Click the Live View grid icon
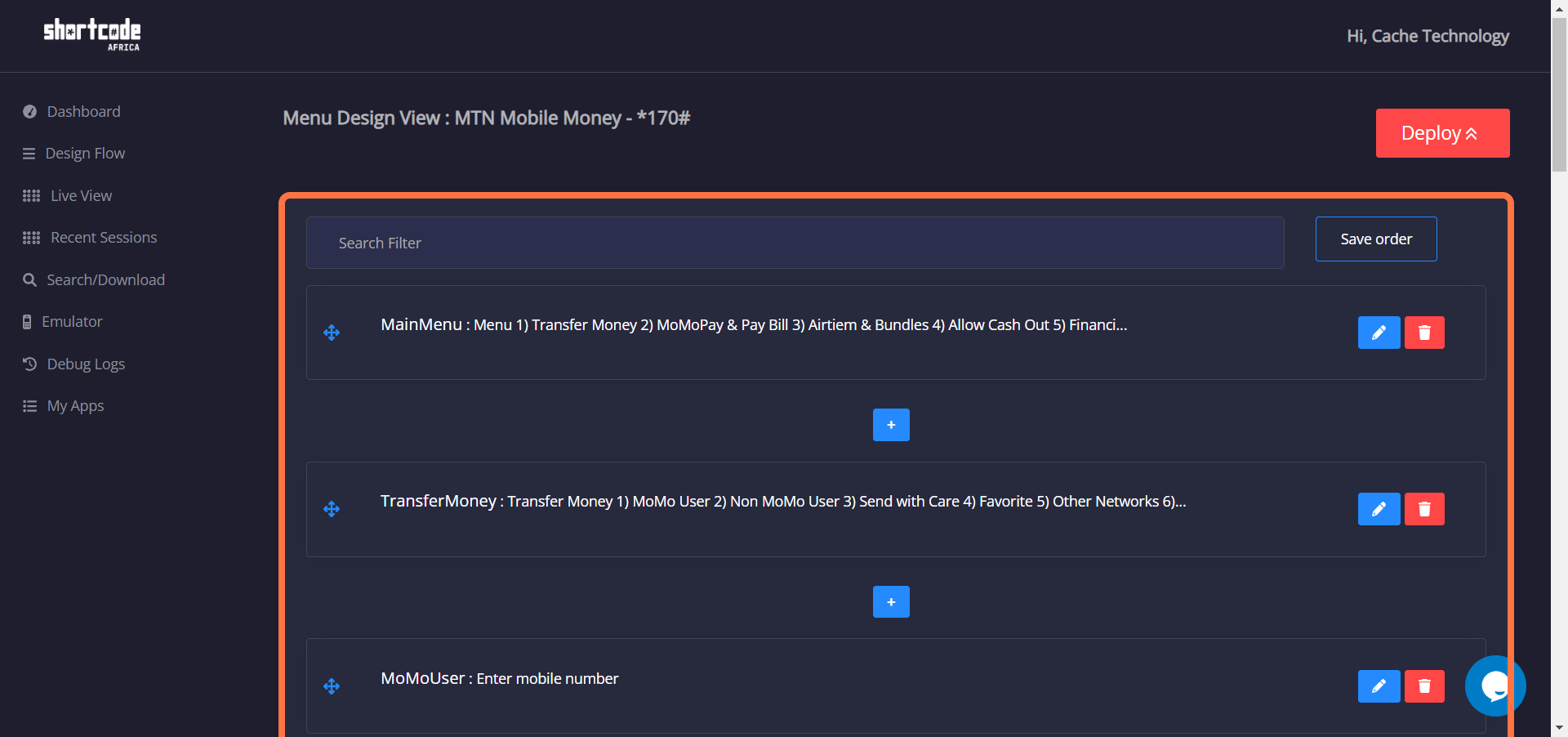Viewport: 1568px width, 737px height. click(x=31, y=196)
